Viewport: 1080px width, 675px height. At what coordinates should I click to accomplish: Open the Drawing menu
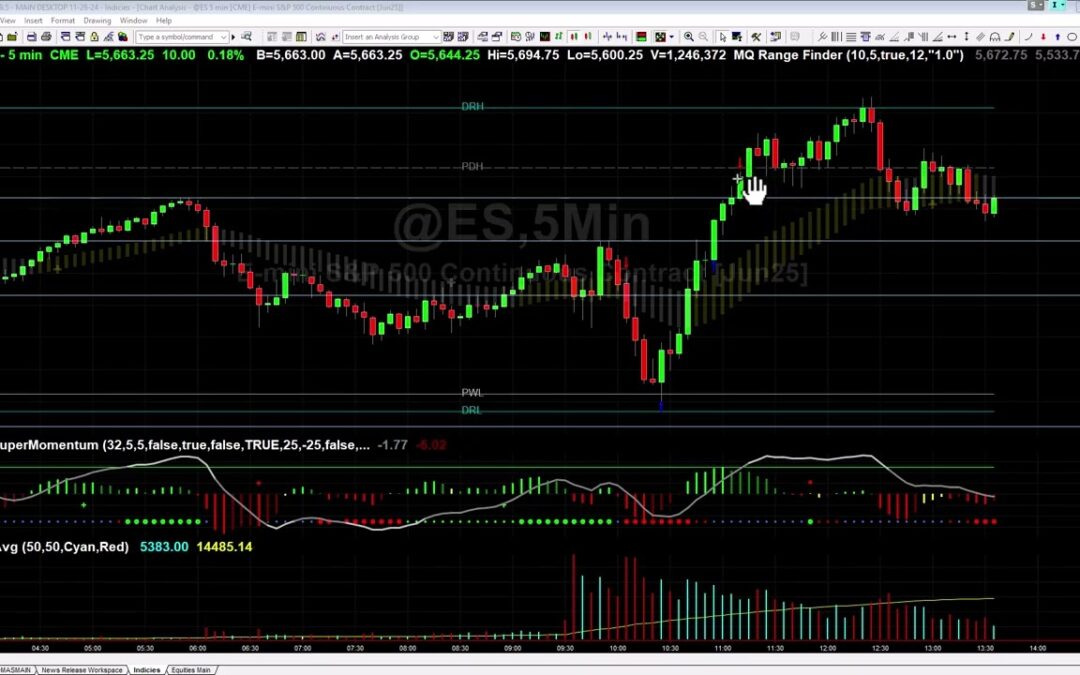[x=97, y=20]
